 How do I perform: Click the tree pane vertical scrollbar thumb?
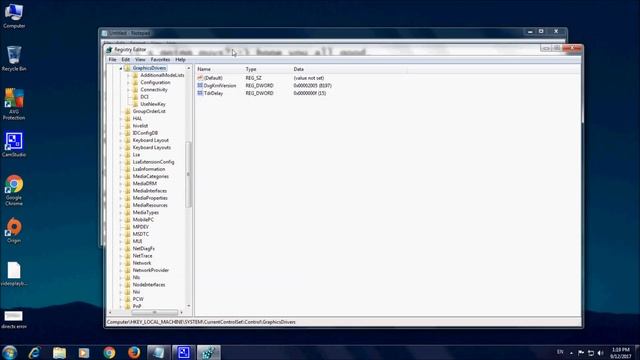click(188, 175)
